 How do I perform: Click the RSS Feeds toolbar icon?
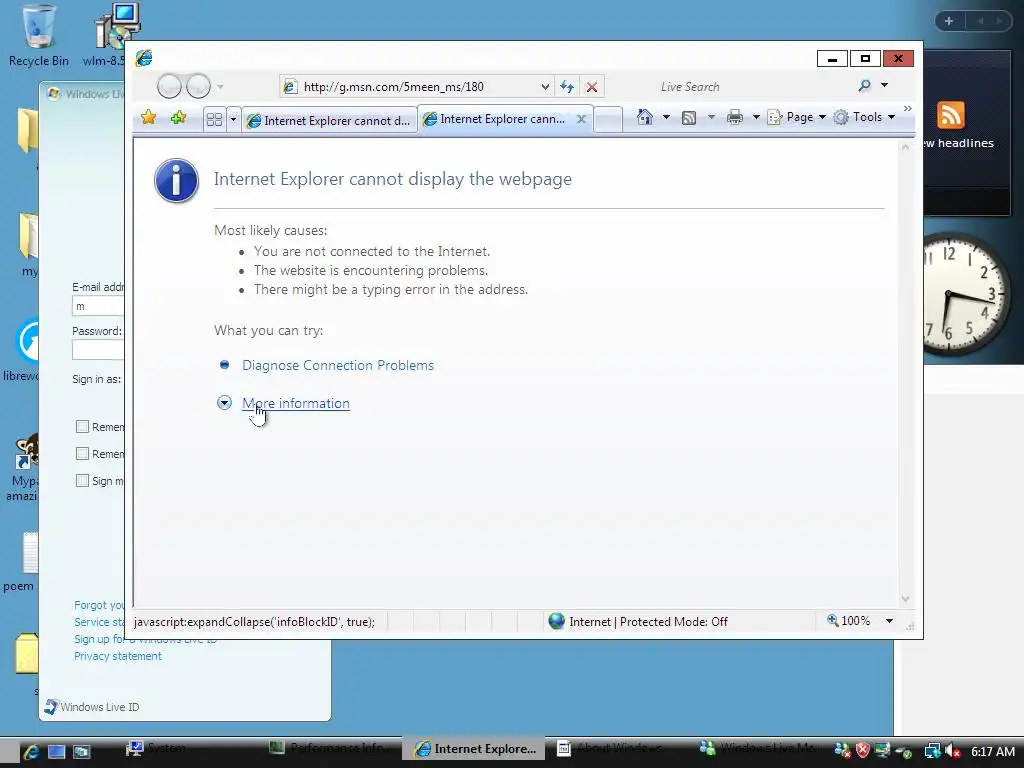click(x=689, y=118)
